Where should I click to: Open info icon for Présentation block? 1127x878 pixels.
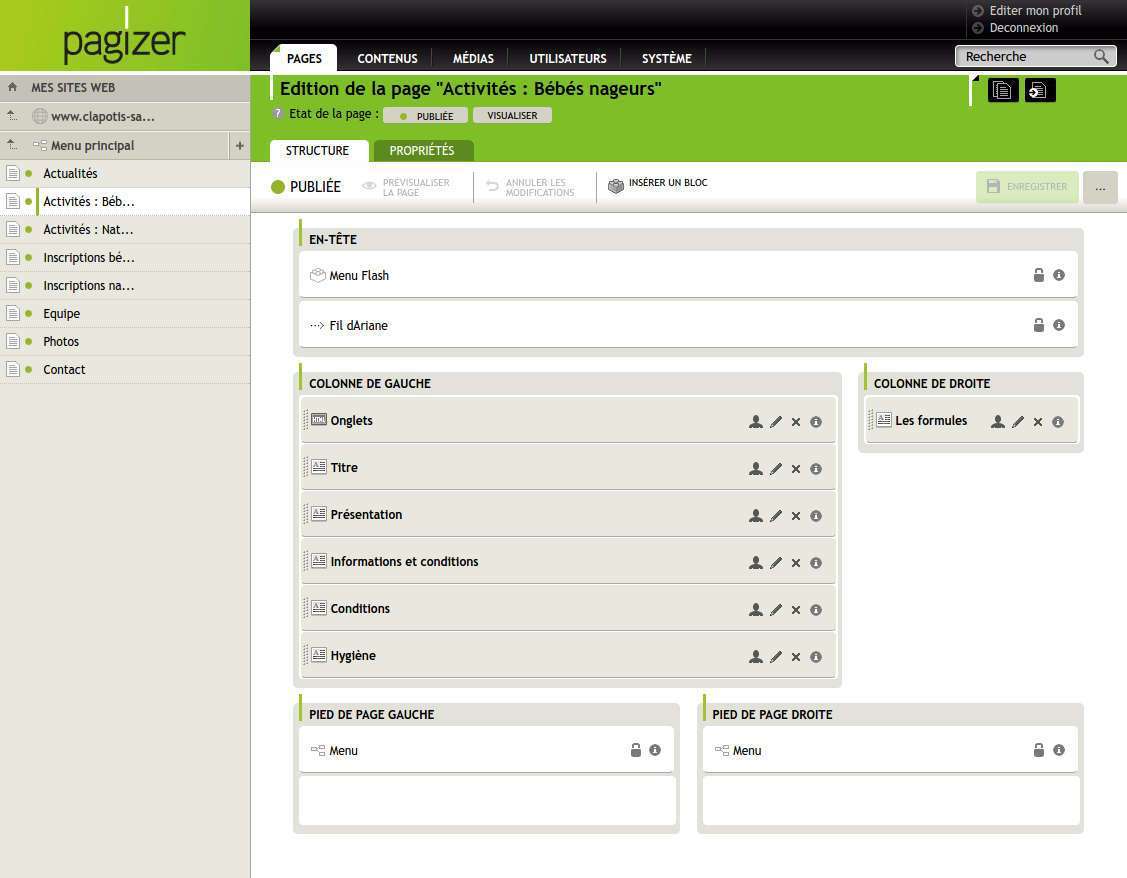[x=816, y=516]
